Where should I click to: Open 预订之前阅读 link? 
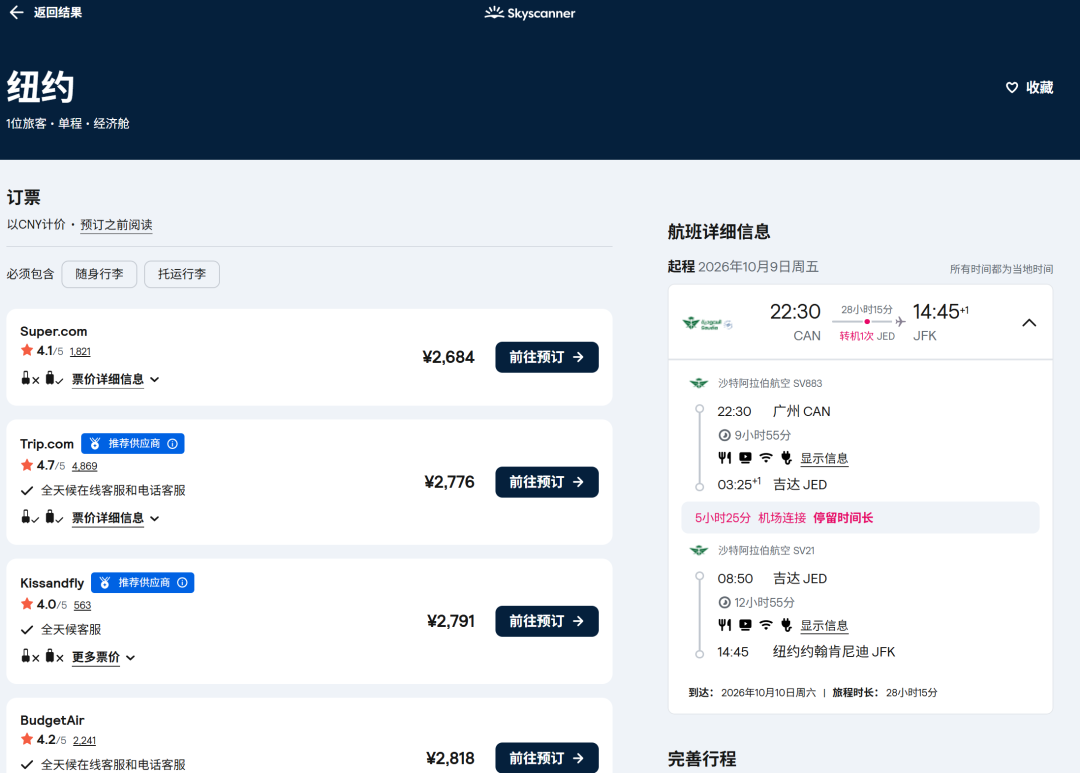[116, 225]
